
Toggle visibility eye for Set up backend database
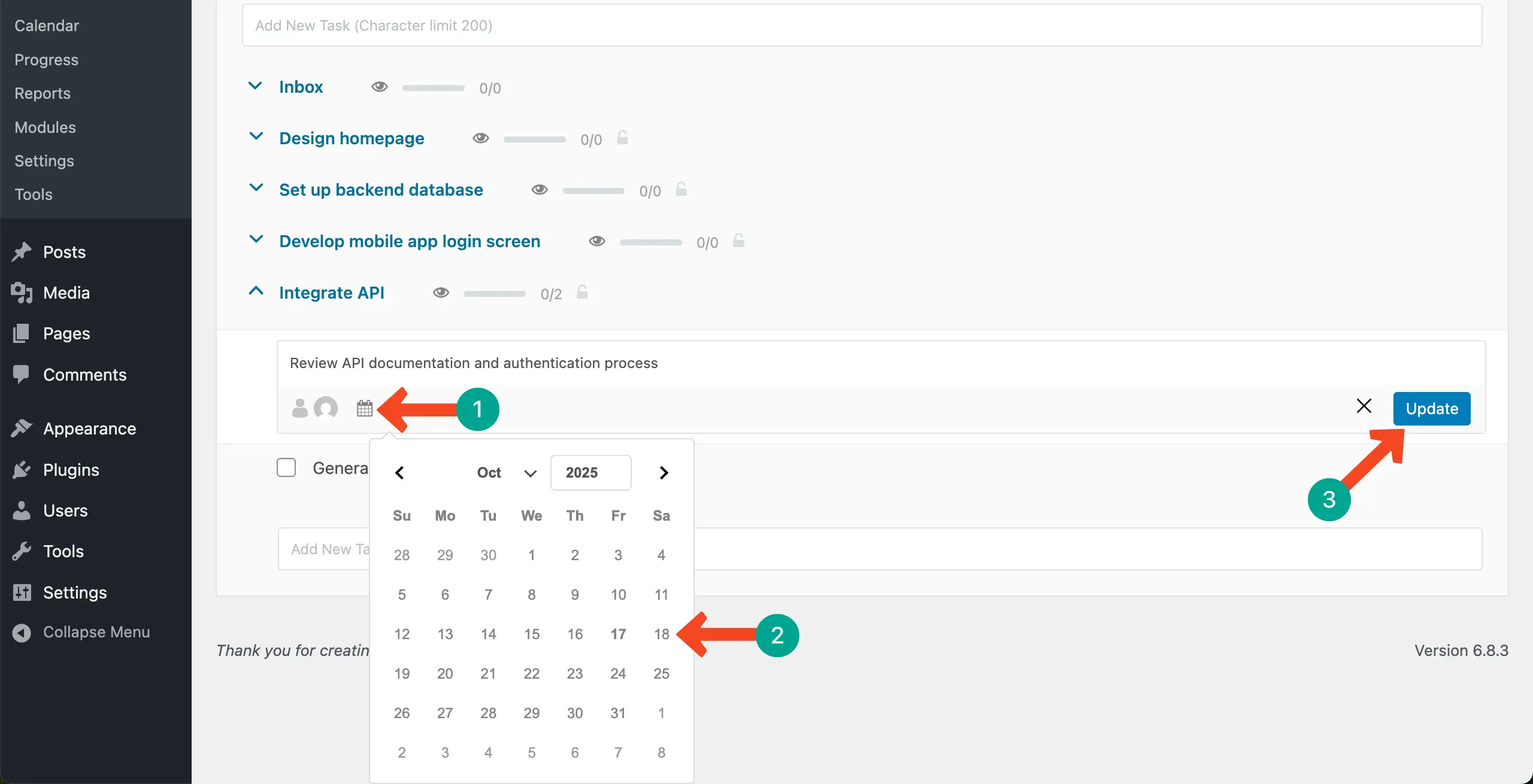click(x=539, y=190)
